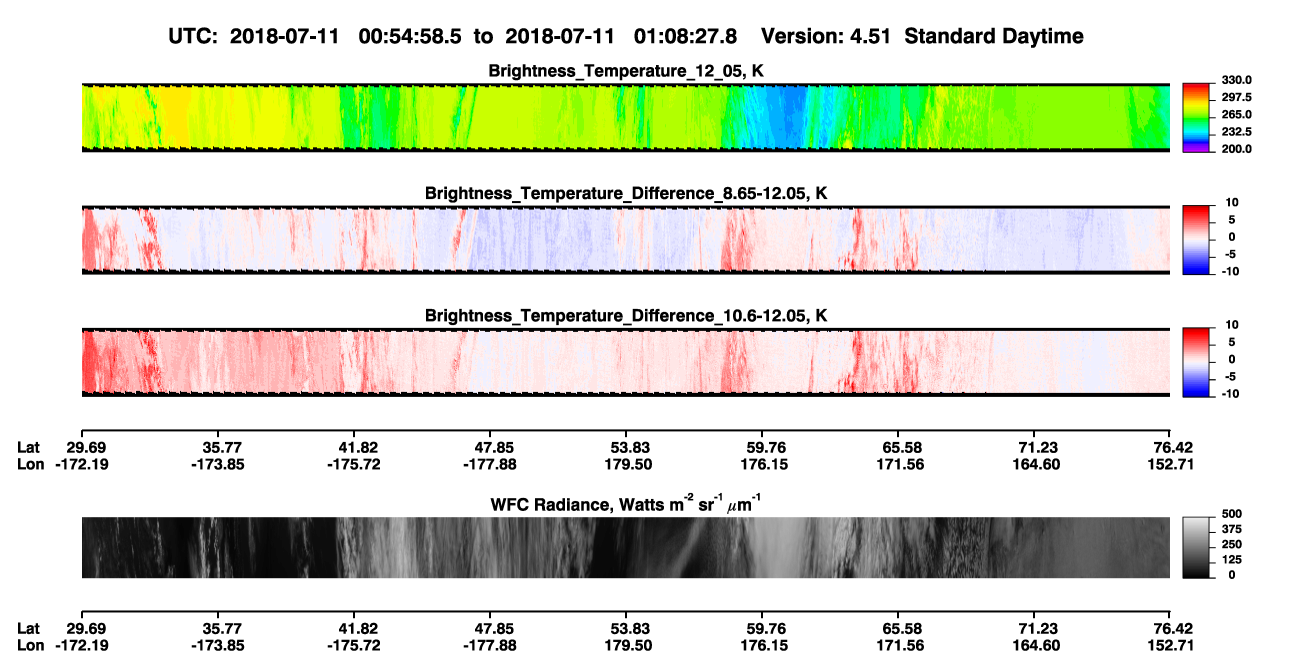
Task: Click the 500 tick on WFC colorbar
Action: [1231, 515]
